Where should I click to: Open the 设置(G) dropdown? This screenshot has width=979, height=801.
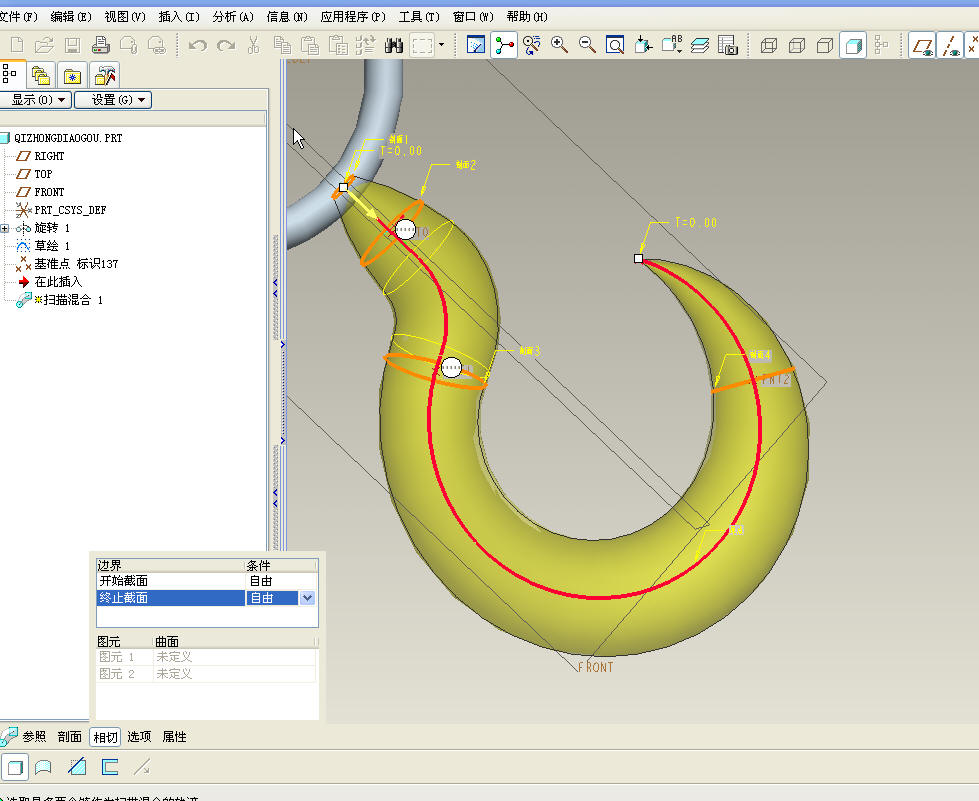(113, 100)
